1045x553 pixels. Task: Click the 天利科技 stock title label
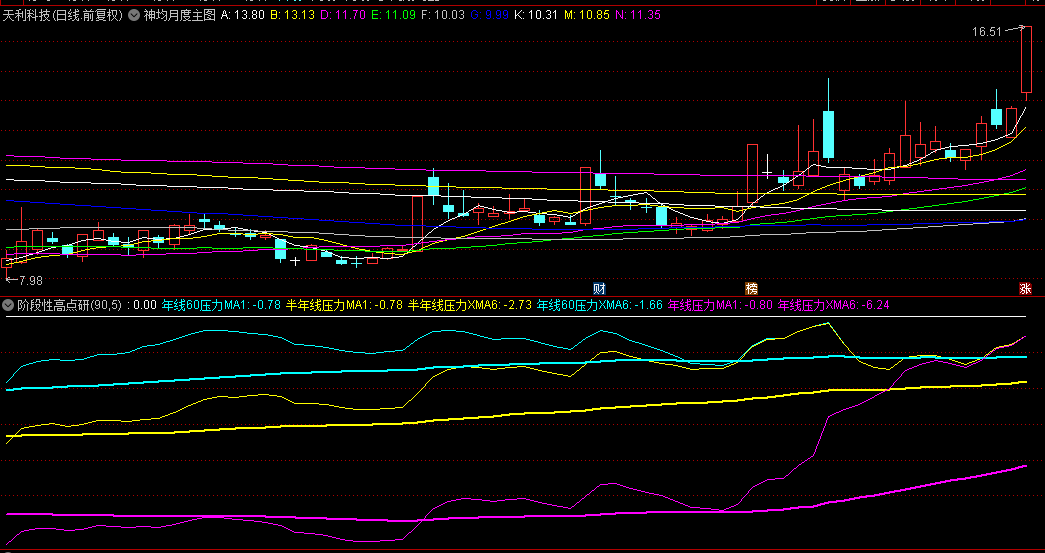click(25, 16)
